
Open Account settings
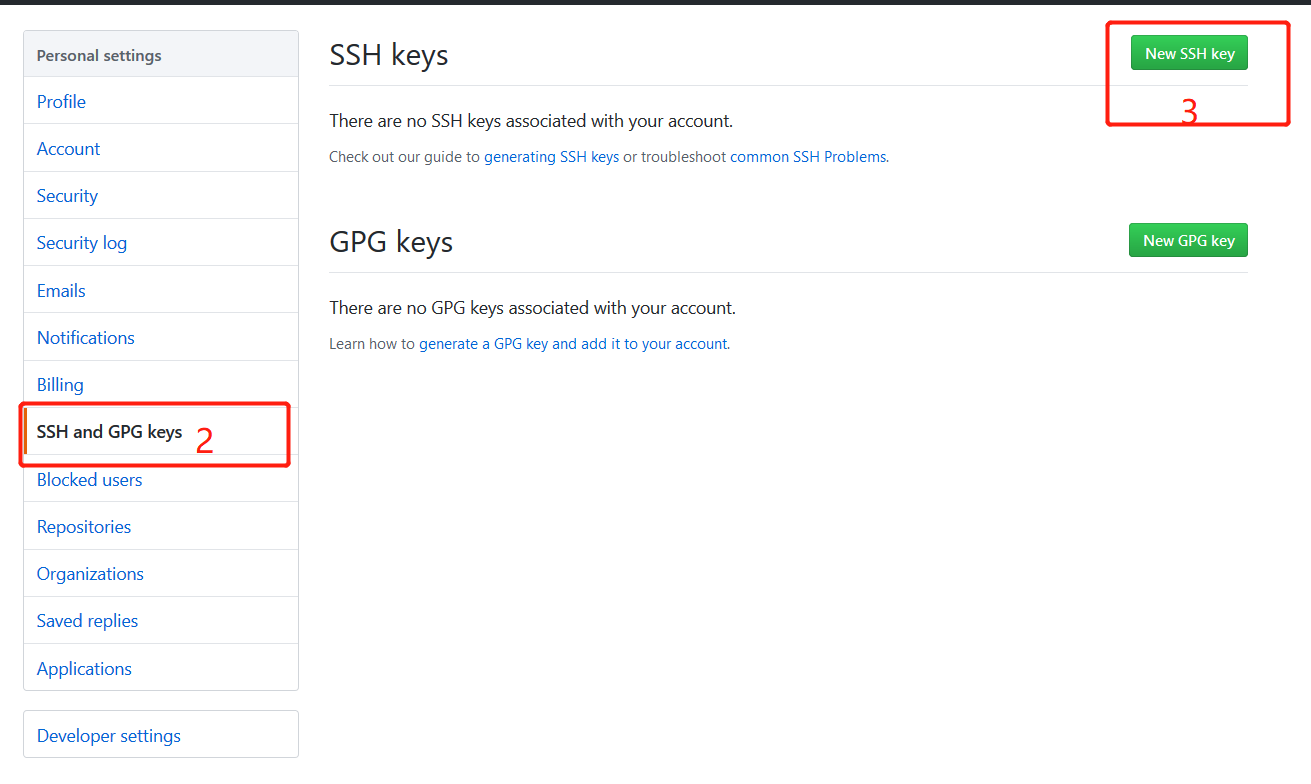coord(68,148)
